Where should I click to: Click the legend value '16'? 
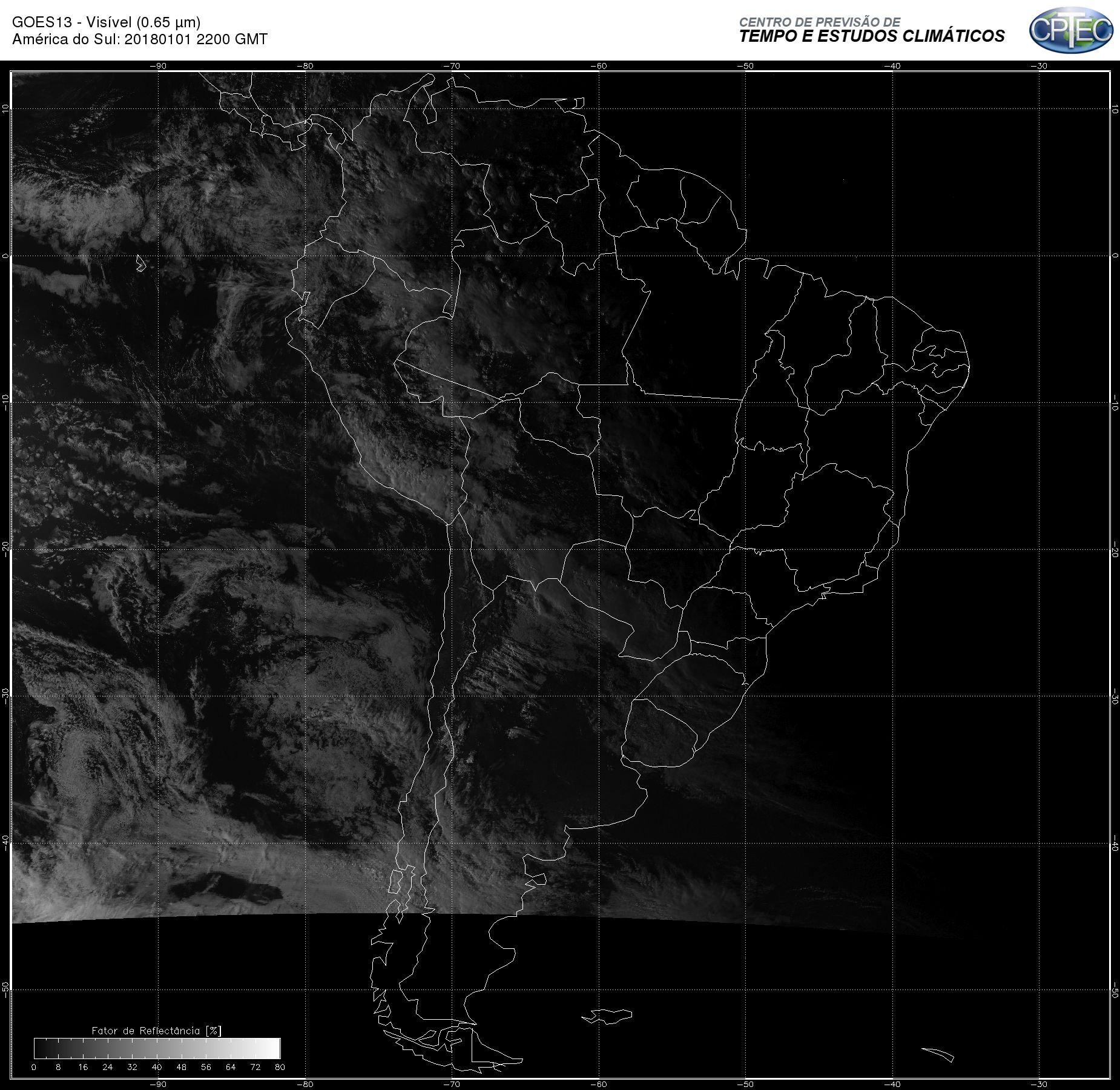click(x=83, y=1067)
